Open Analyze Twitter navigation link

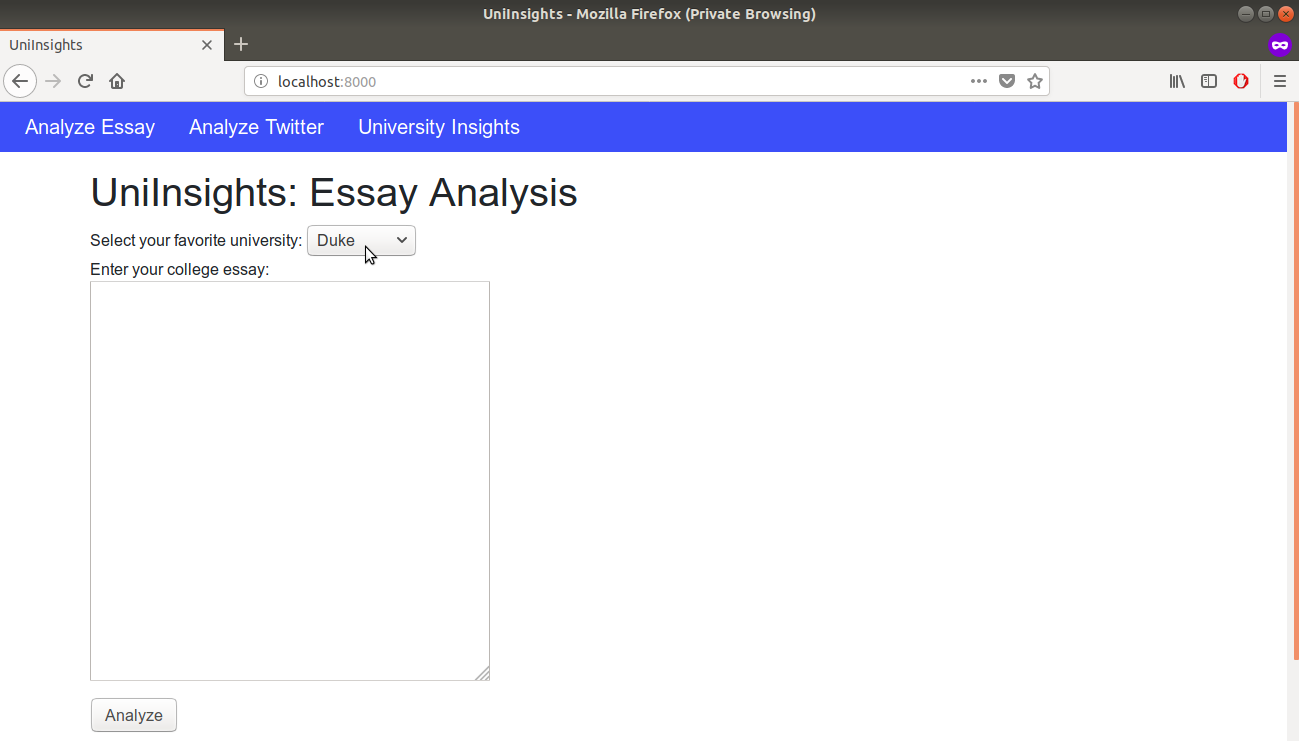pos(256,127)
